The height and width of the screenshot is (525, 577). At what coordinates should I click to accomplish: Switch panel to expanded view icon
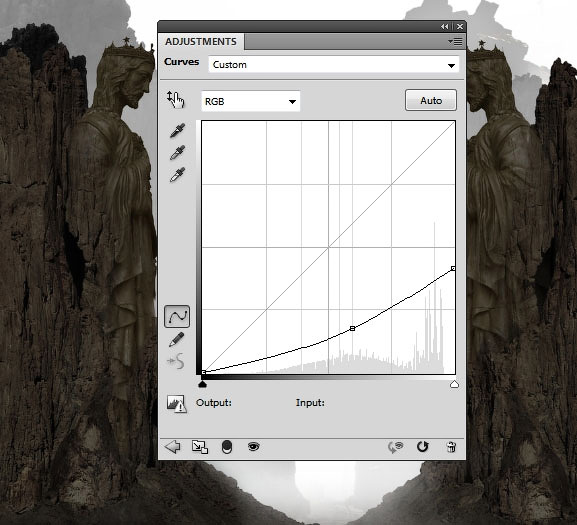click(200, 447)
